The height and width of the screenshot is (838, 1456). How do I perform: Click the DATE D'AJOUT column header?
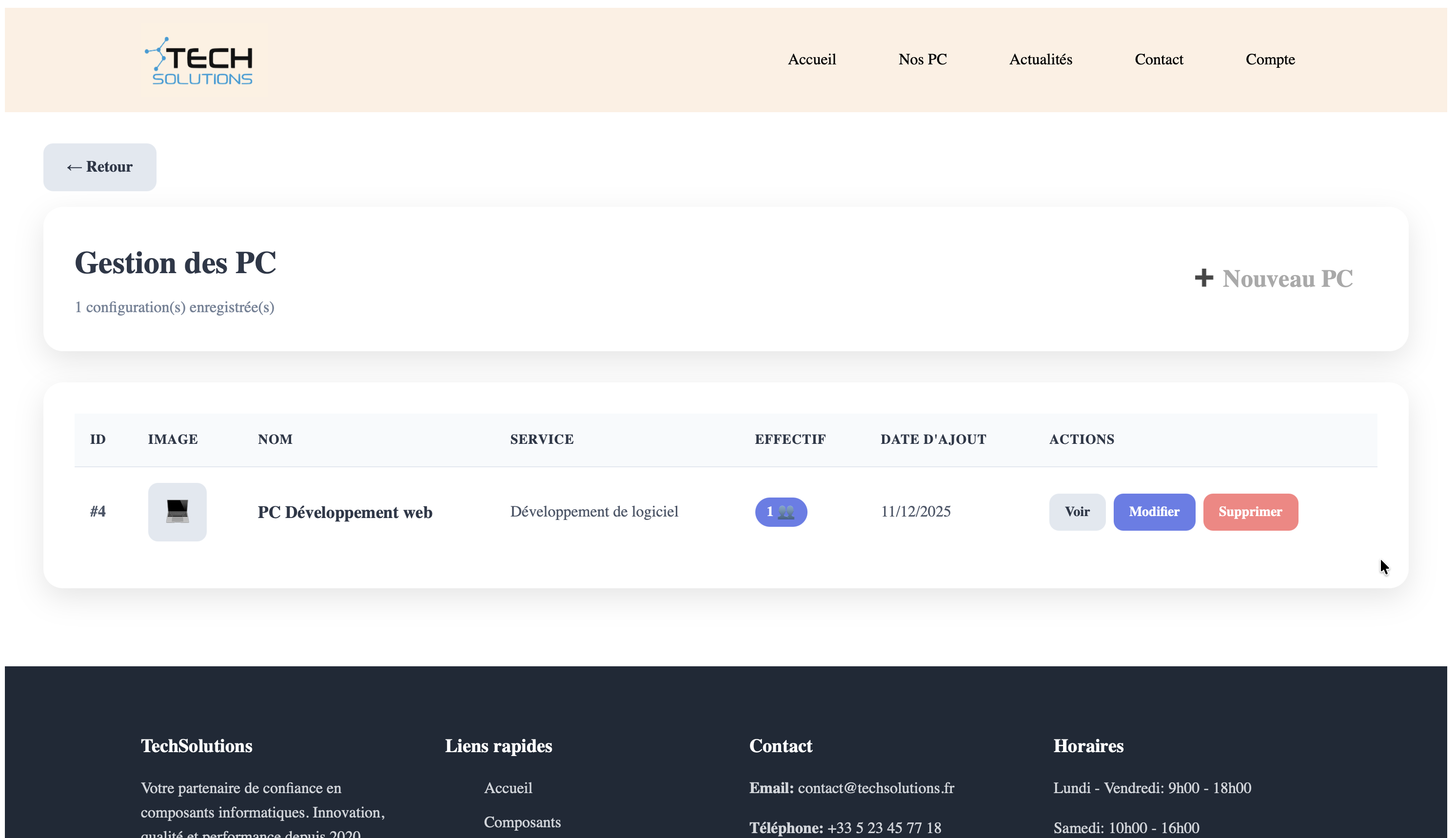click(x=933, y=439)
